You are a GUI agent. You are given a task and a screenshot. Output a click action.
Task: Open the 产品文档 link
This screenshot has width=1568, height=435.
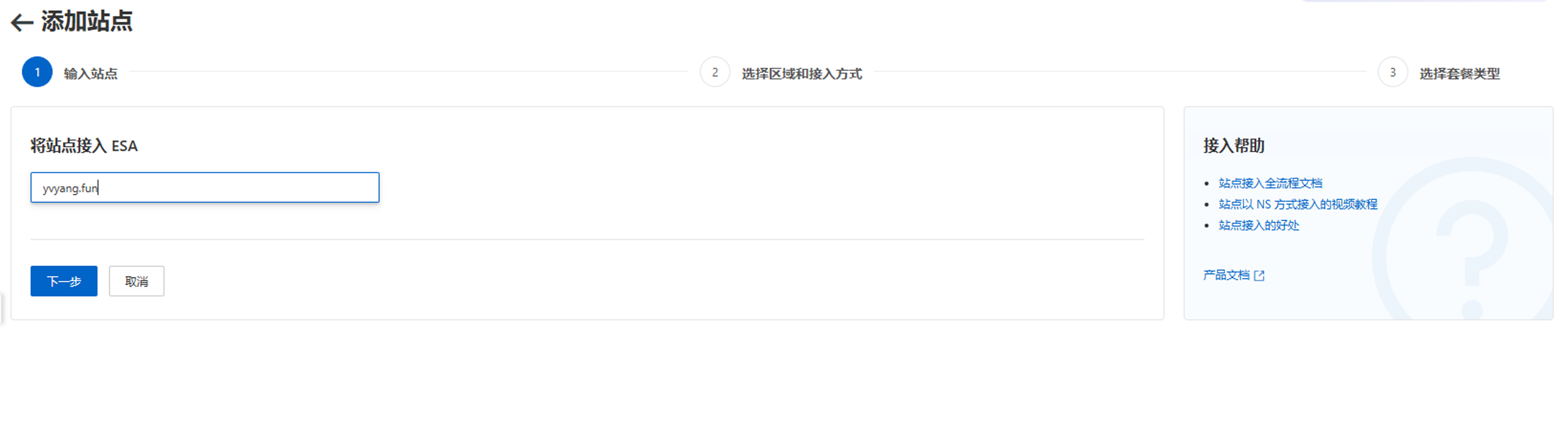pos(1226,275)
